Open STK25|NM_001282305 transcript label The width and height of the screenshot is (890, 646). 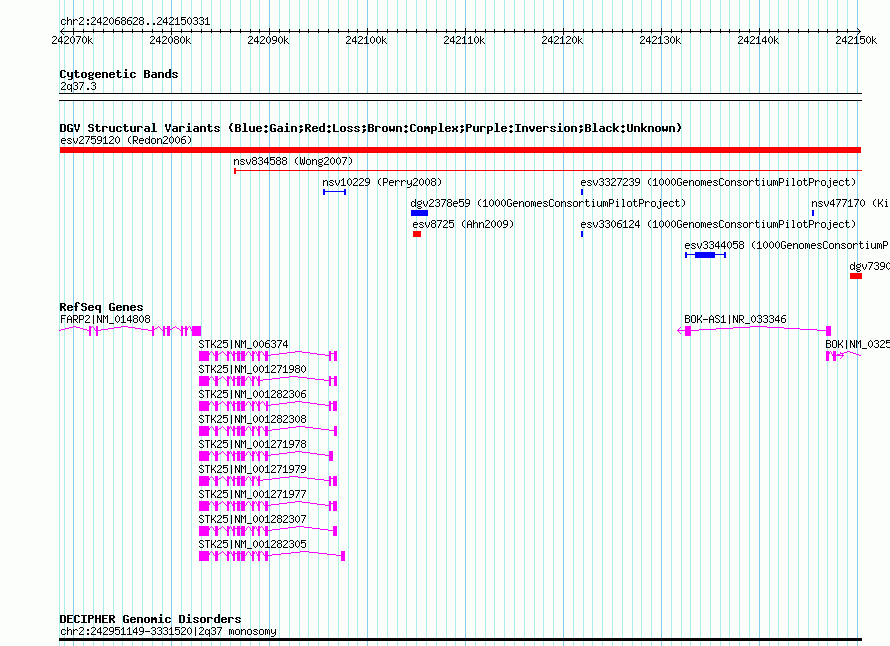coord(253,544)
